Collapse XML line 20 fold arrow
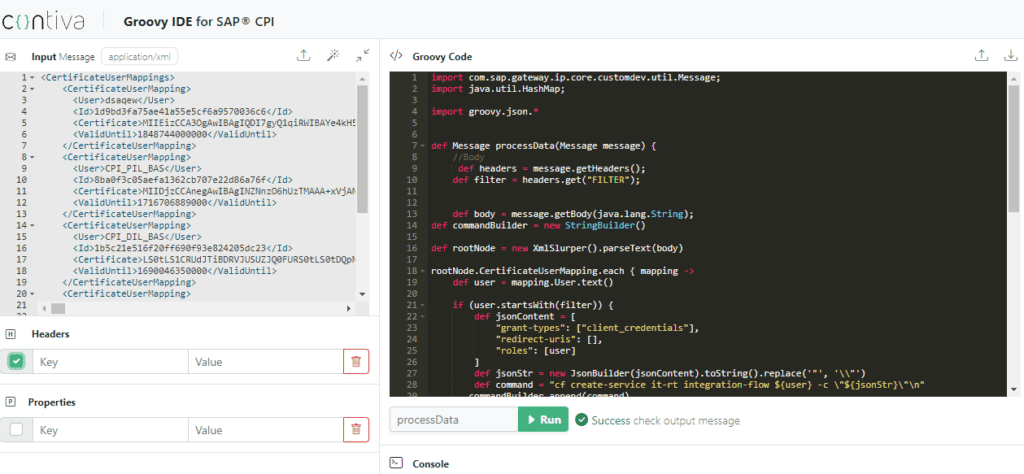This screenshot has width=1024, height=474. [x=33, y=294]
